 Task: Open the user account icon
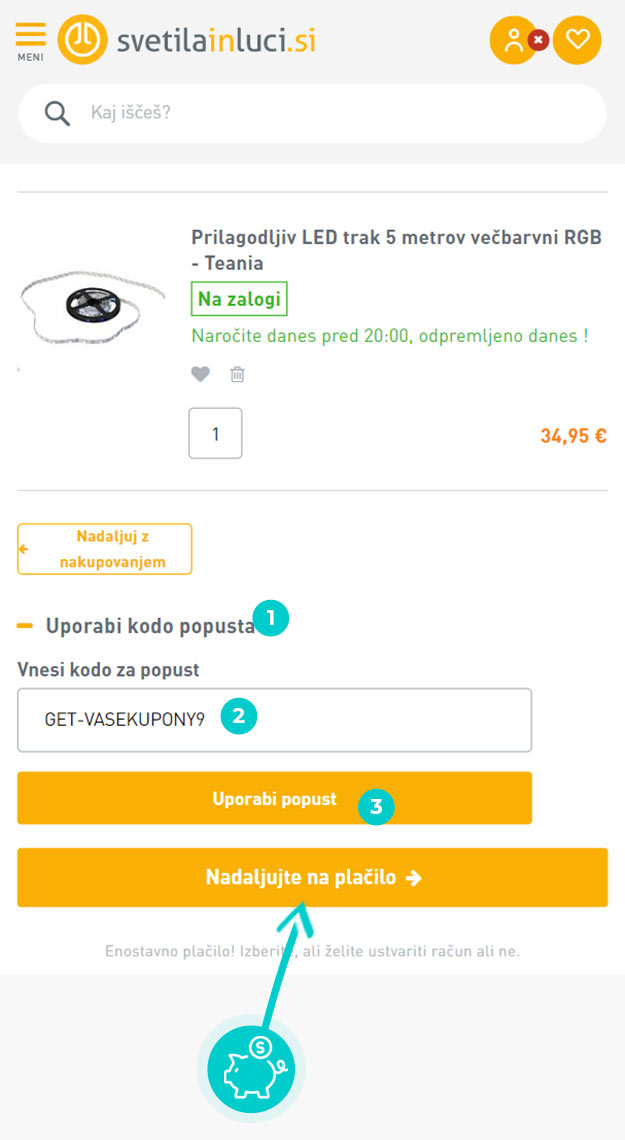click(x=514, y=39)
